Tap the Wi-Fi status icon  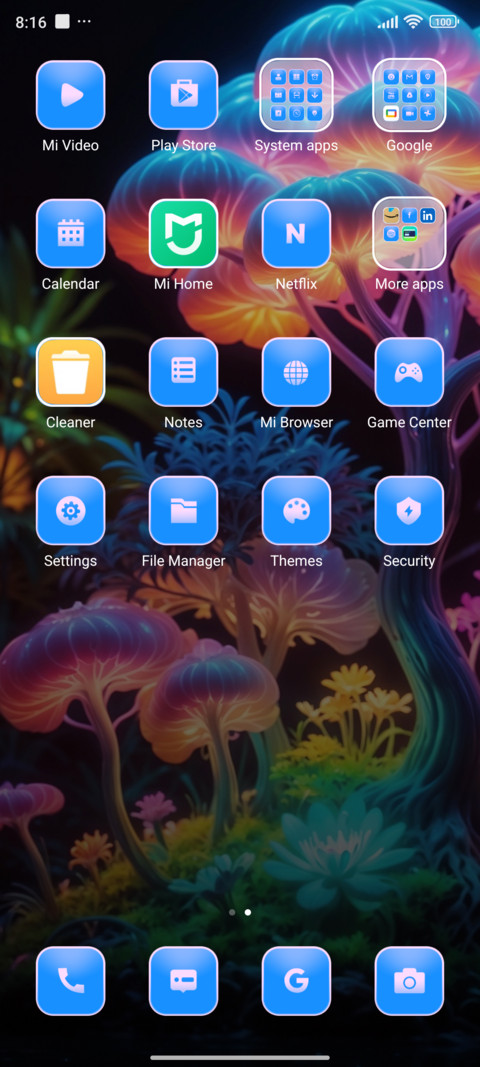[413, 22]
